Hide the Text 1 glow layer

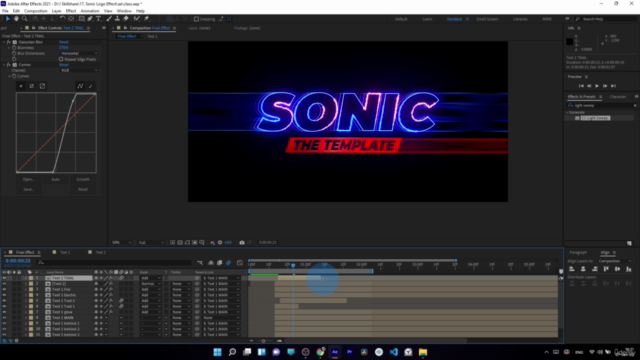pyautogui.click(x=4, y=312)
